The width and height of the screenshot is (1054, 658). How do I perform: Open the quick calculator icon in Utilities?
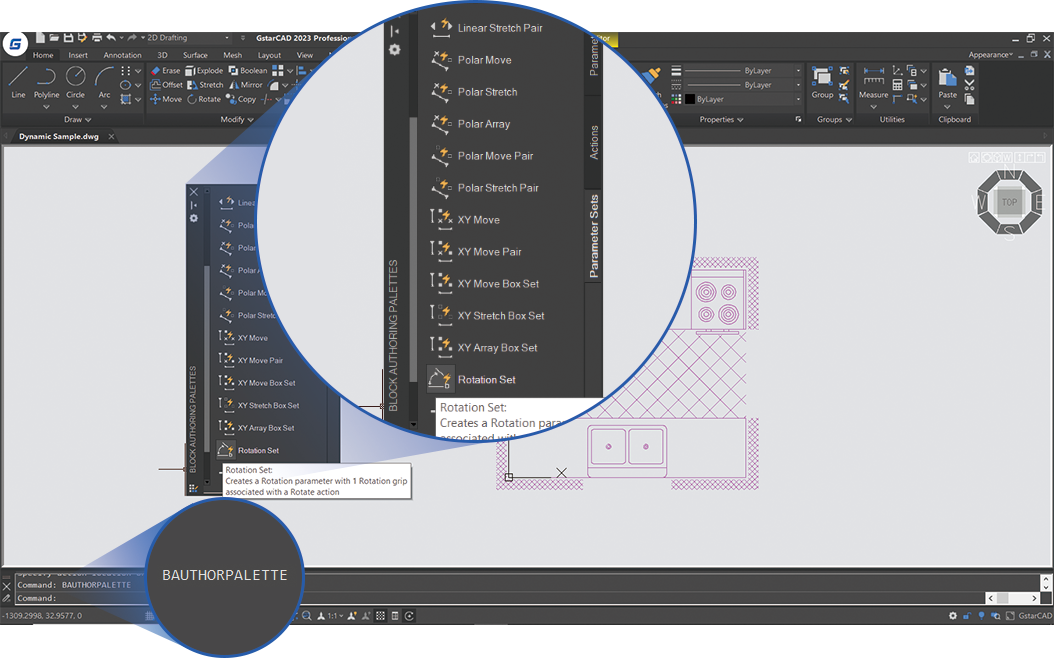[897, 85]
